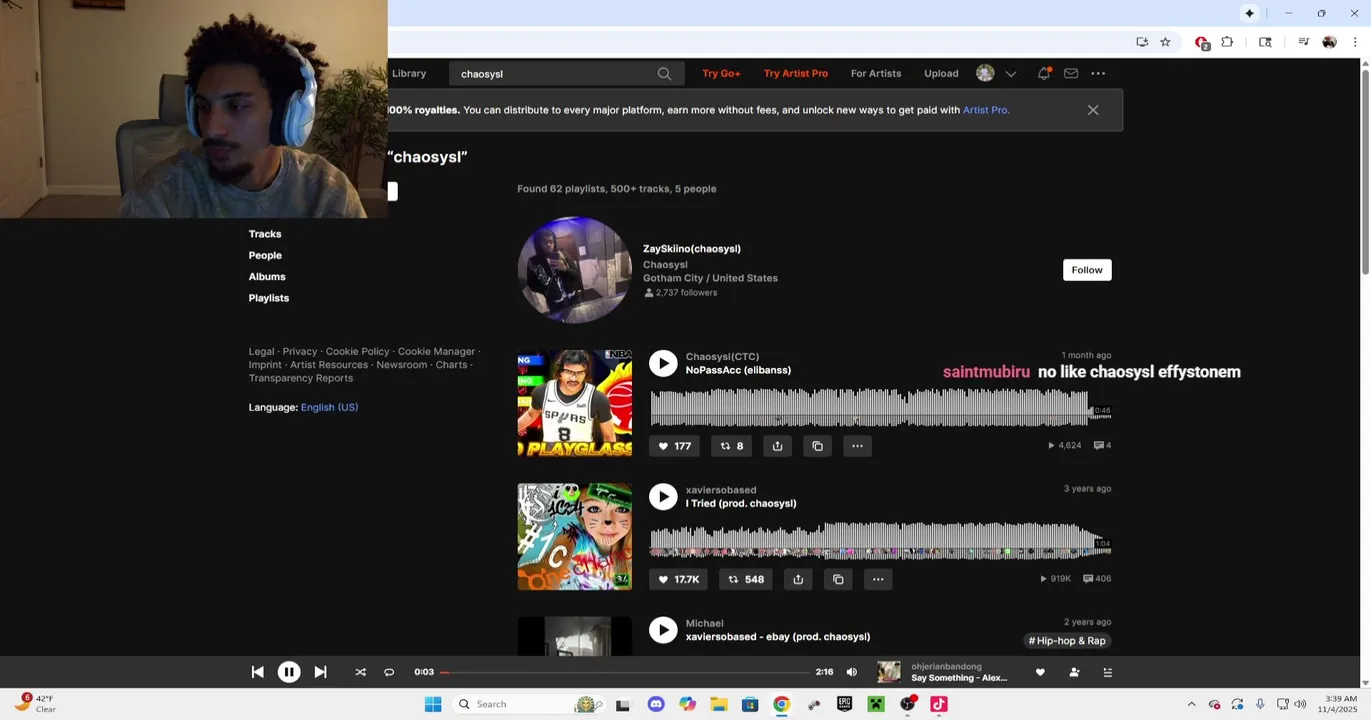1371x720 pixels.
Task: Click Try Go+ link
Action: pos(721,73)
